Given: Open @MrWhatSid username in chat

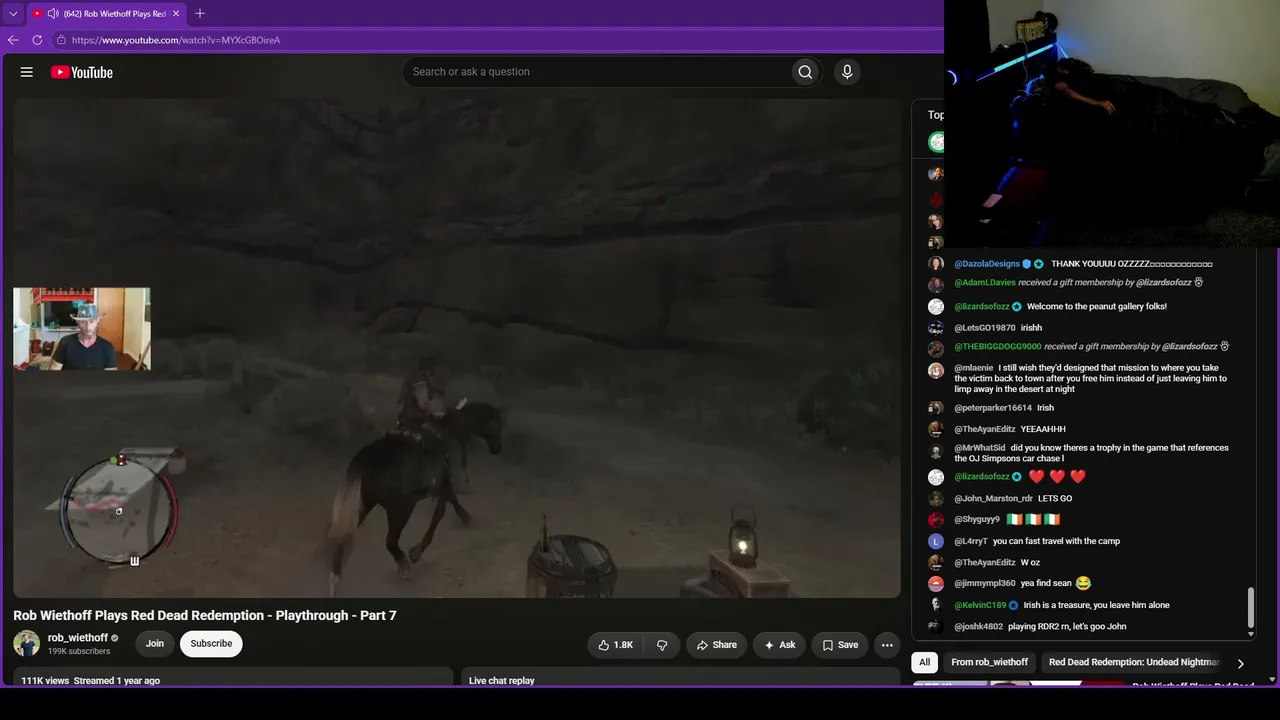Looking at the screenshot, I should pos(980,448).
